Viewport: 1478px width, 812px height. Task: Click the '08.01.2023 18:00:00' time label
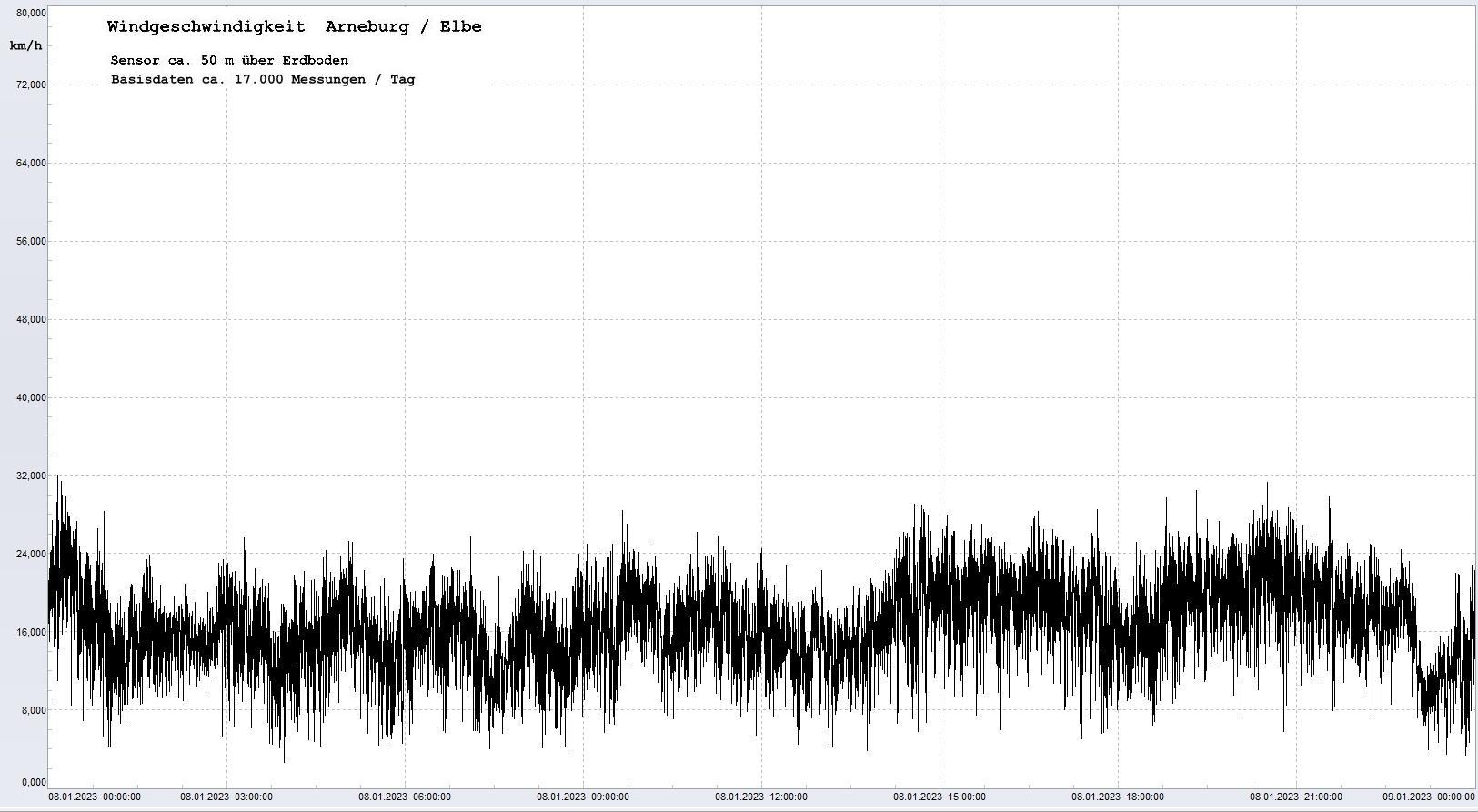coord(1118,797)
